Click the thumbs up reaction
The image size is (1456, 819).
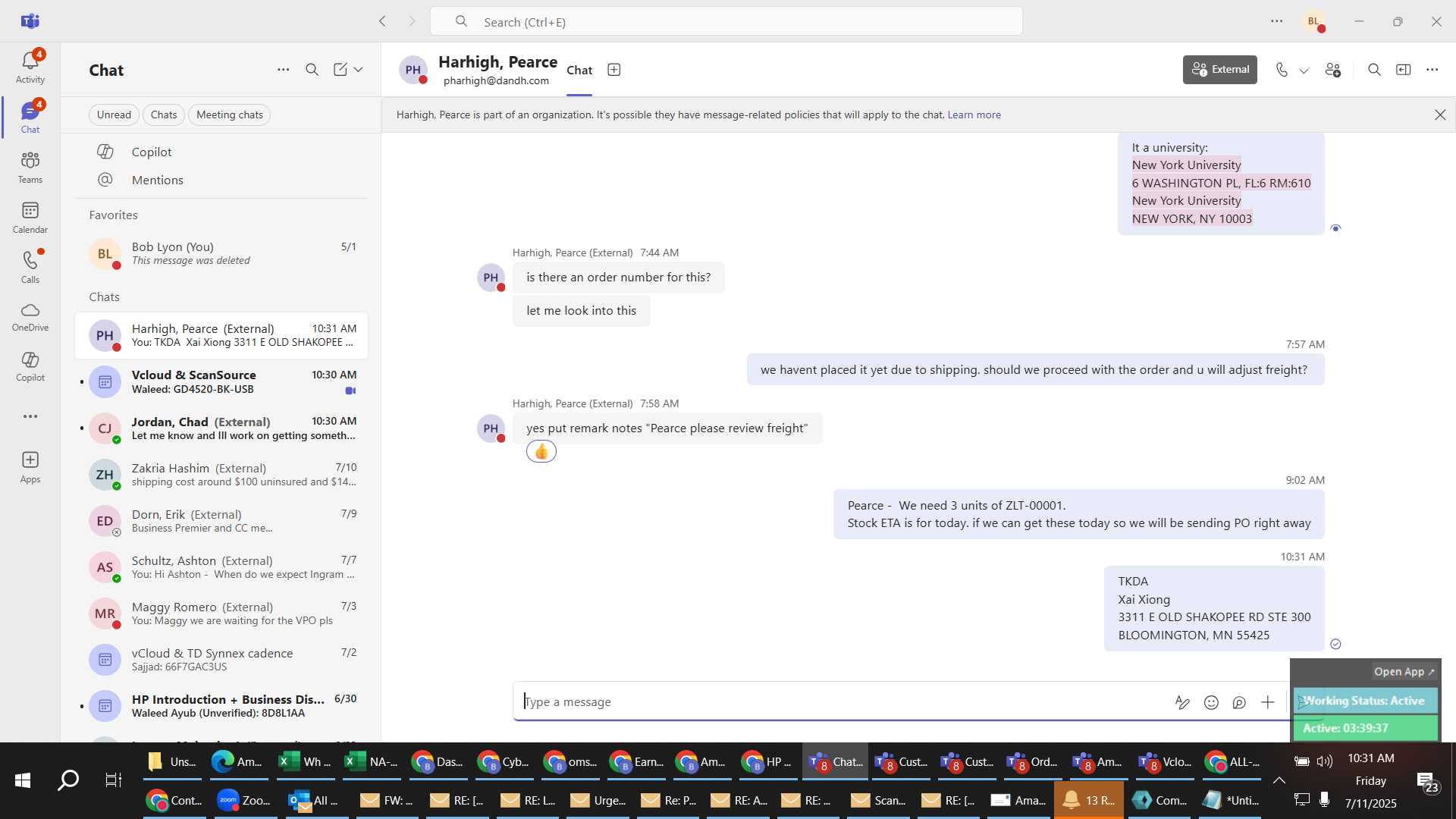pos(541,452)
